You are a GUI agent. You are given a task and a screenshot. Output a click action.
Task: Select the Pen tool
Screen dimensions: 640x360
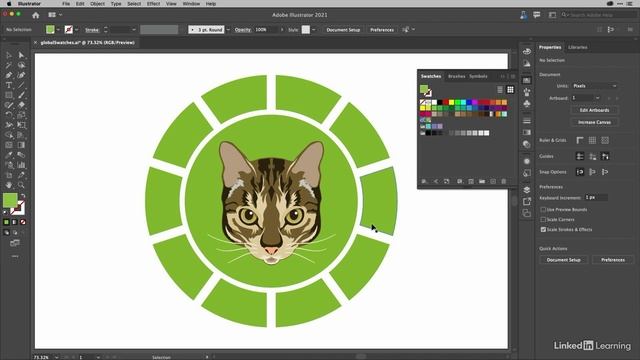9,75
